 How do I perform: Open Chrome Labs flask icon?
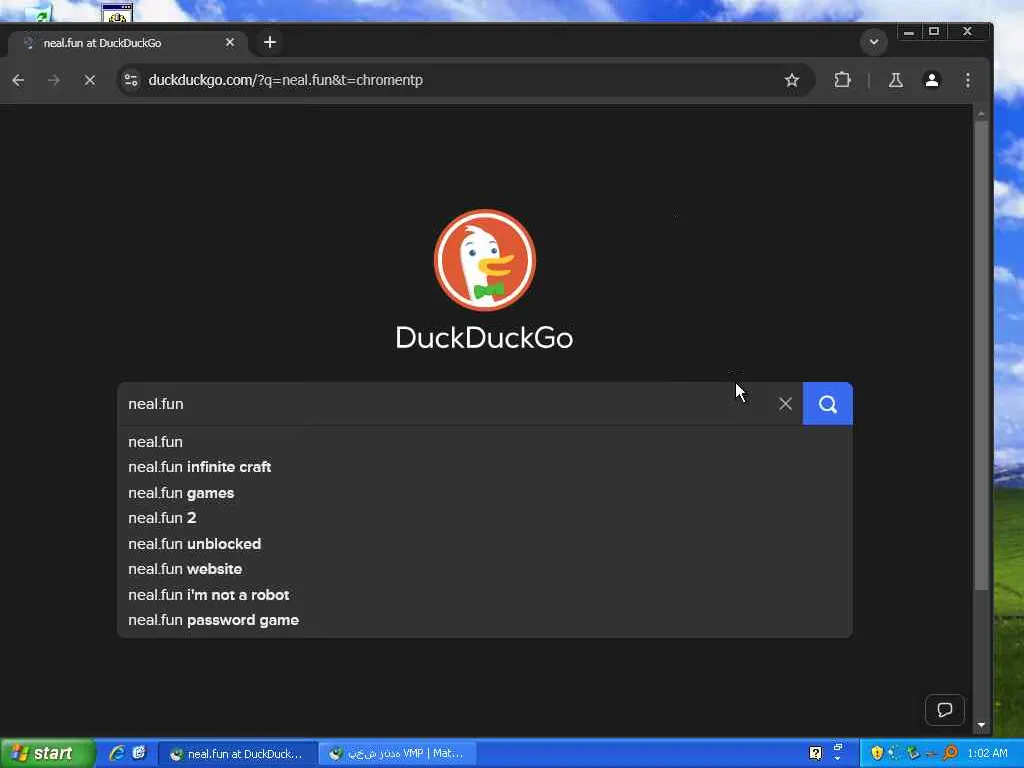pos(895,80)
